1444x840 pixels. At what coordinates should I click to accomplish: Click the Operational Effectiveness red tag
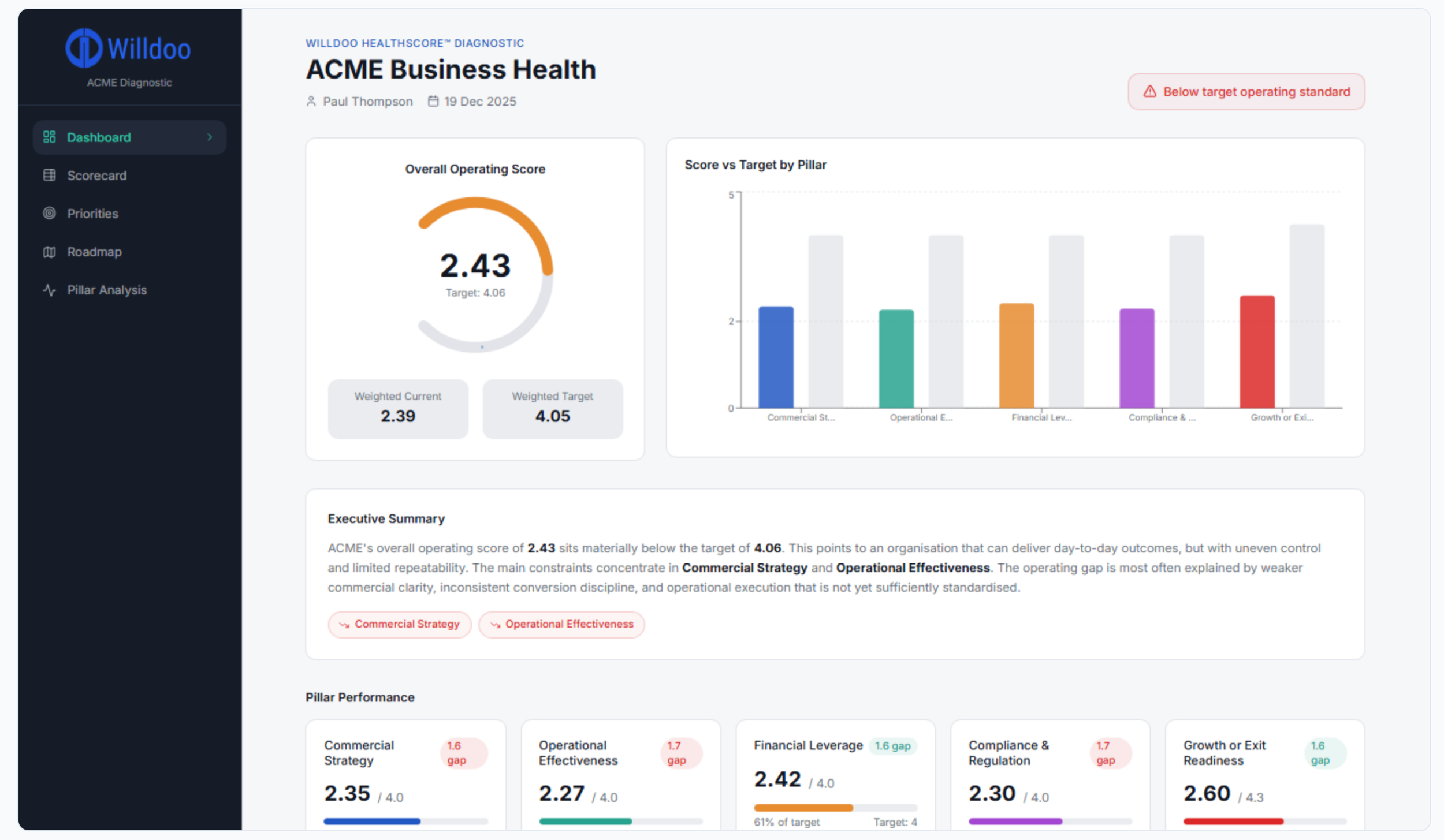[561, 624]
